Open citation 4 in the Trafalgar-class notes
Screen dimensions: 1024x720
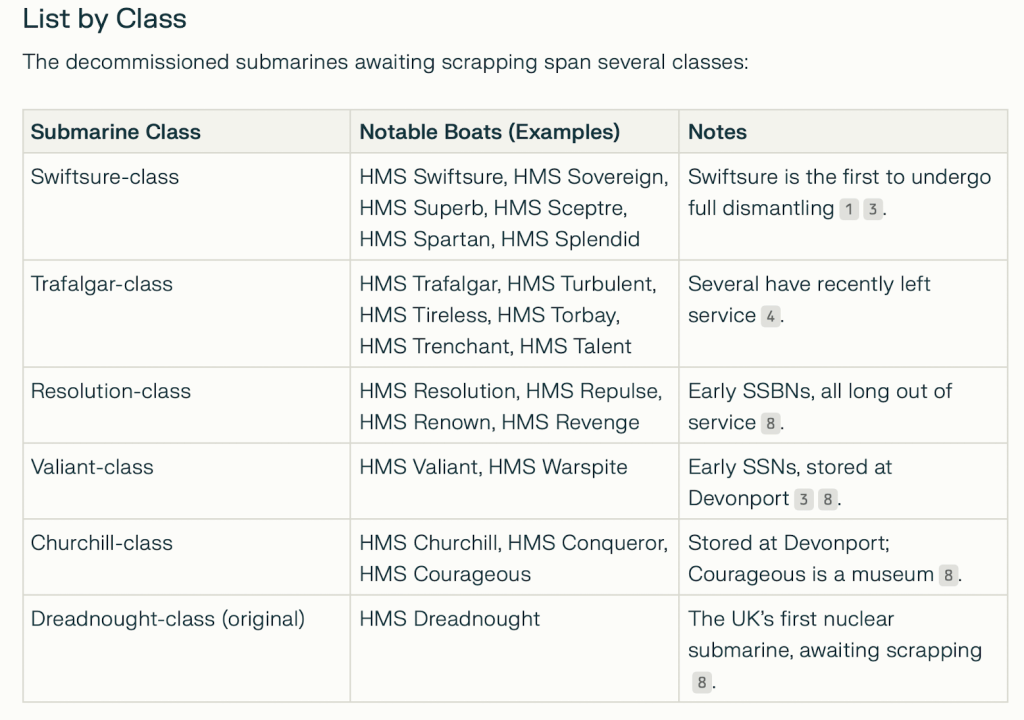pyautogui.click(x=770, y=316)
